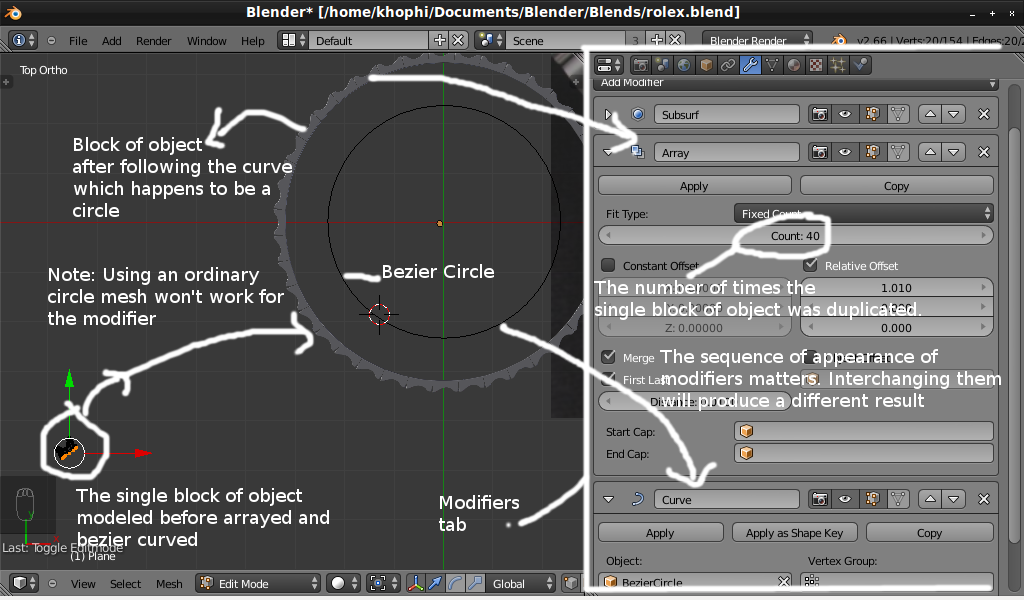The width and height of the screenshot is (1024, 600).
Task: Open the Material properties sphere tab
Action: [x=794, y=65]
